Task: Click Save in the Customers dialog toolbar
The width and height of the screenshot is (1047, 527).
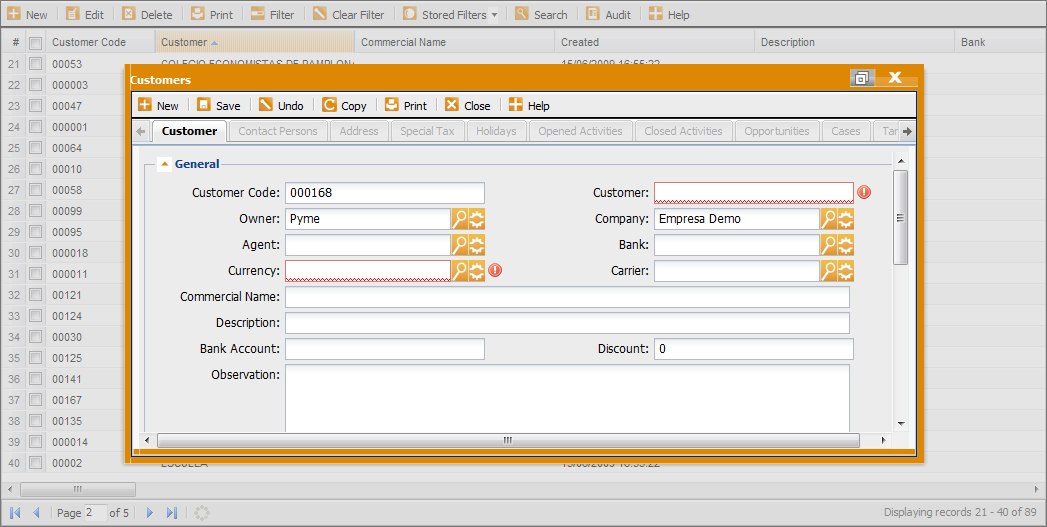Action: click(x=218, y=106)
